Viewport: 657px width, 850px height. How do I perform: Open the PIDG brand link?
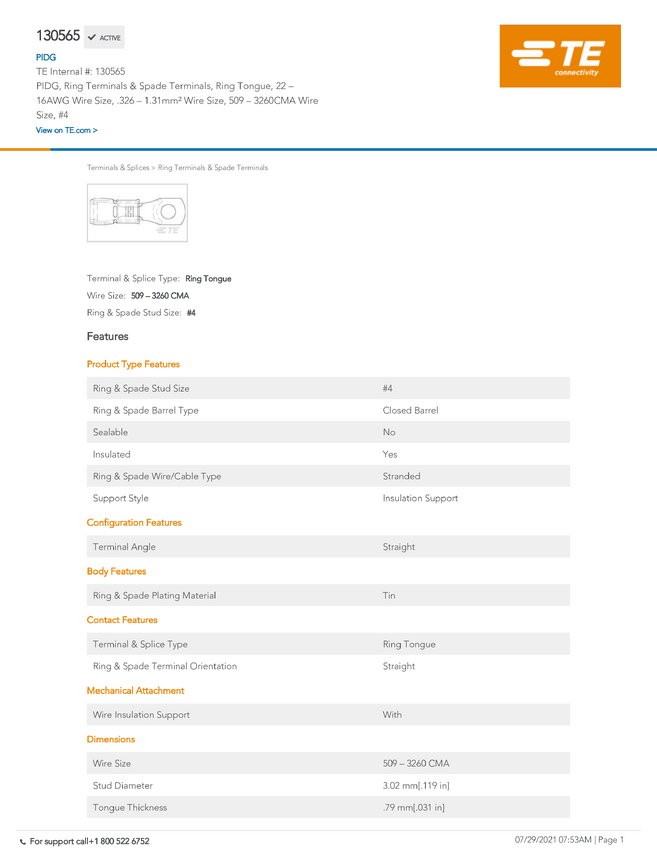point(46,57)
